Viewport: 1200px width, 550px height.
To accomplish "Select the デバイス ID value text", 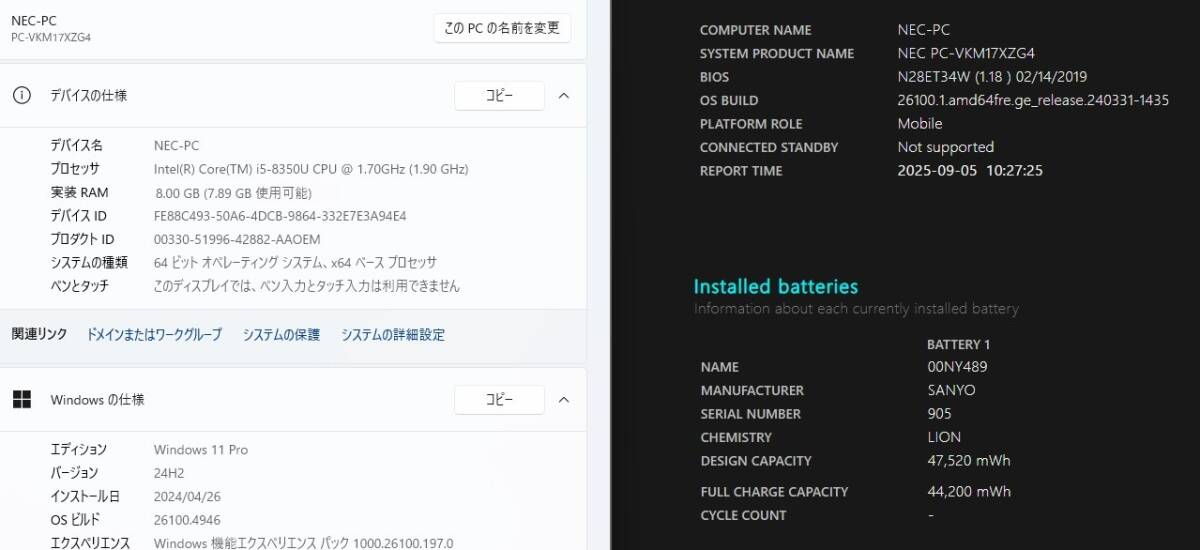I will click(x=280, y=216).
